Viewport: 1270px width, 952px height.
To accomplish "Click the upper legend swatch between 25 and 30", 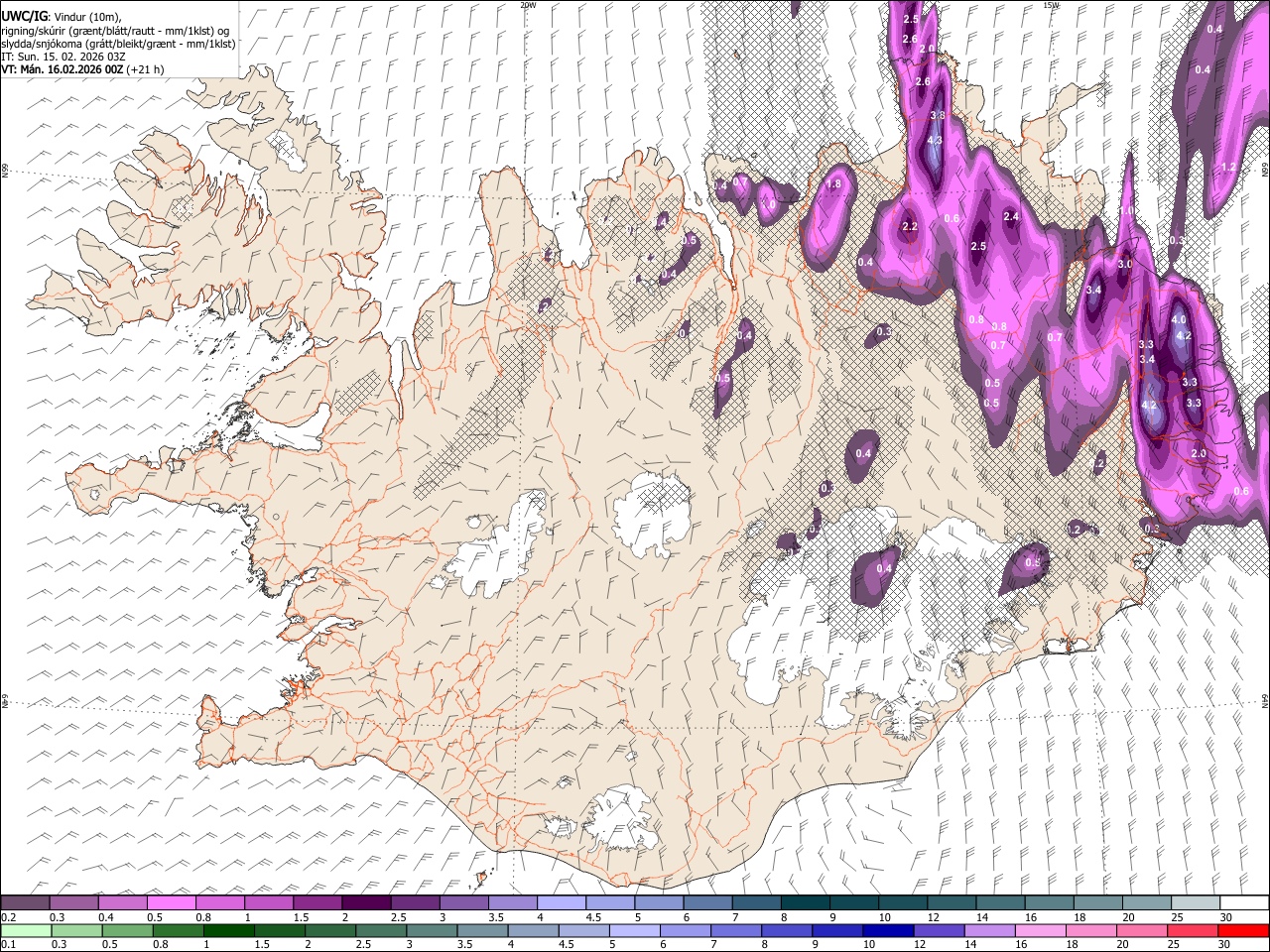I will pyautogui.click(x=1197, y=902).
